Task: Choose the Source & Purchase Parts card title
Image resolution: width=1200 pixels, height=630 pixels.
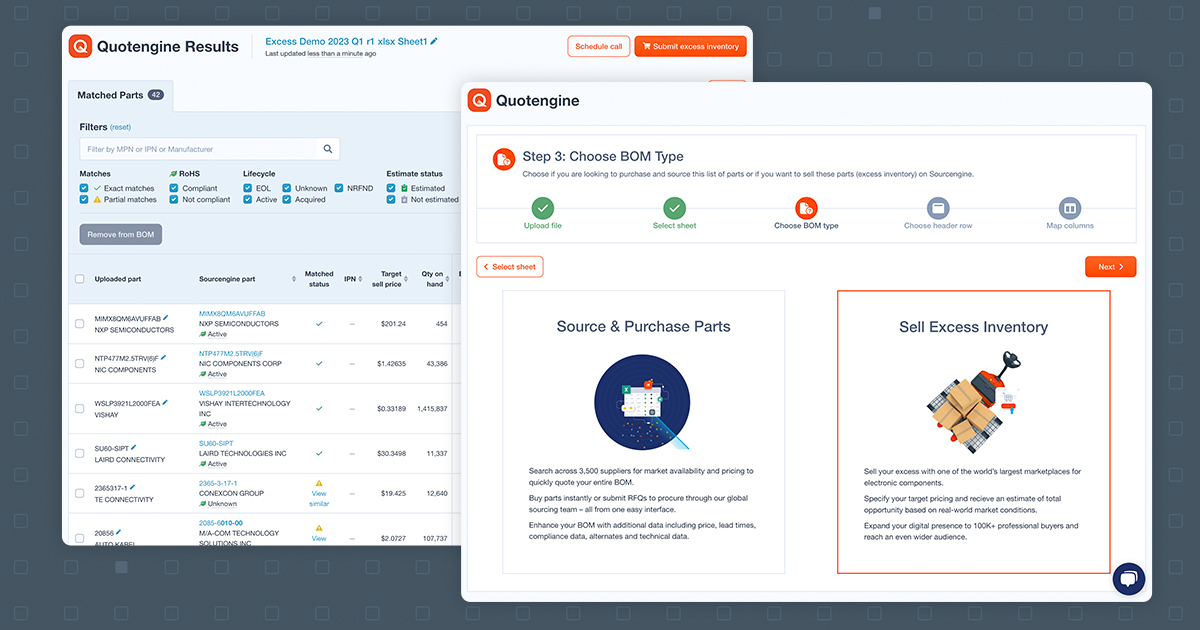Action: [x=643, y=327]
